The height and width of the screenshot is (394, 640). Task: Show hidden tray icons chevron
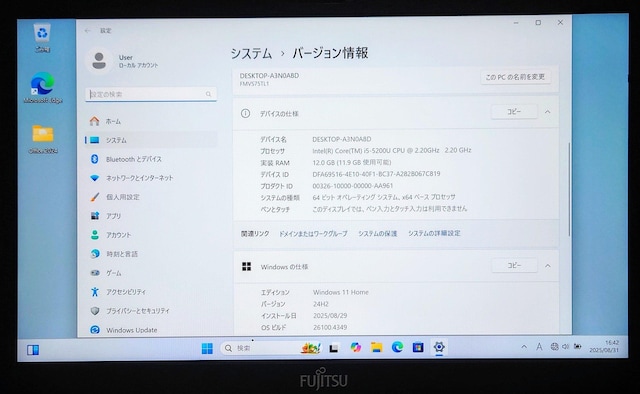pos(524,347)
